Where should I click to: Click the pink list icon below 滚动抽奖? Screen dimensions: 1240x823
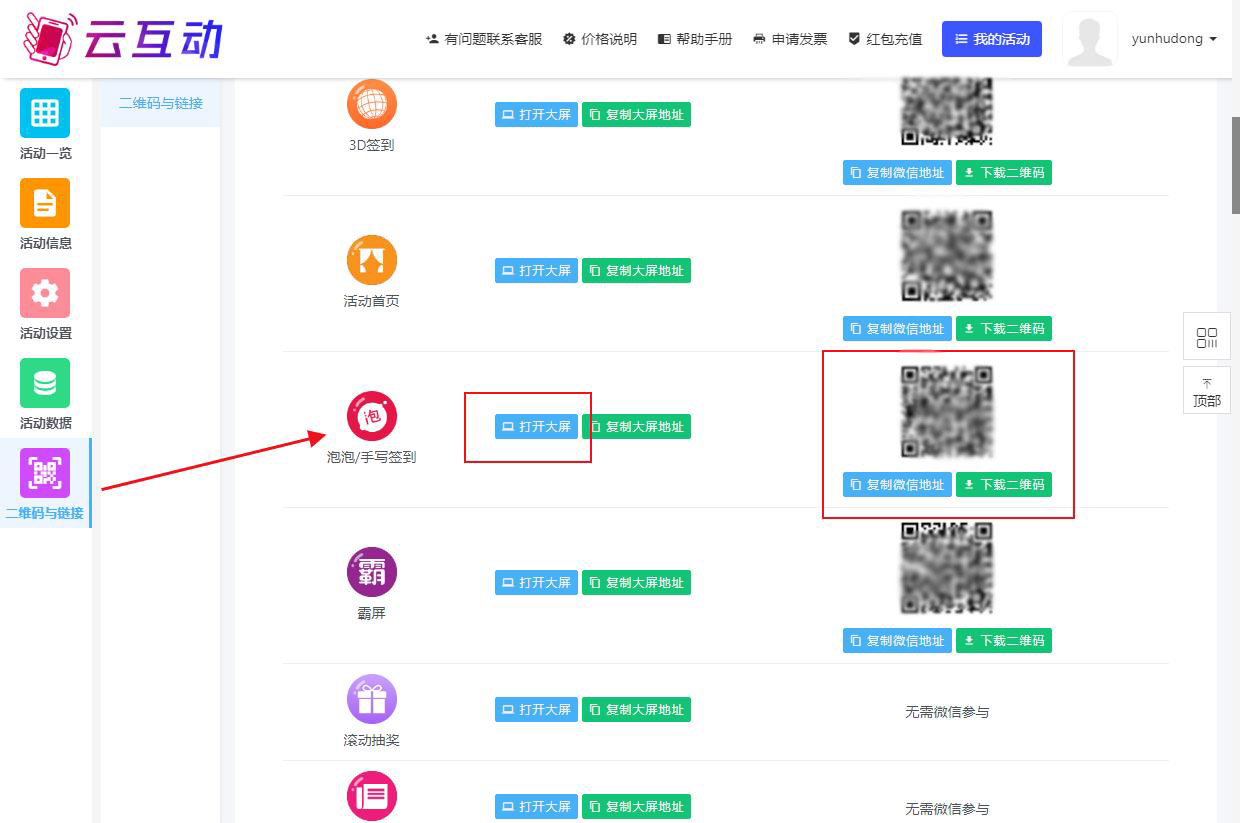(372, 796)
